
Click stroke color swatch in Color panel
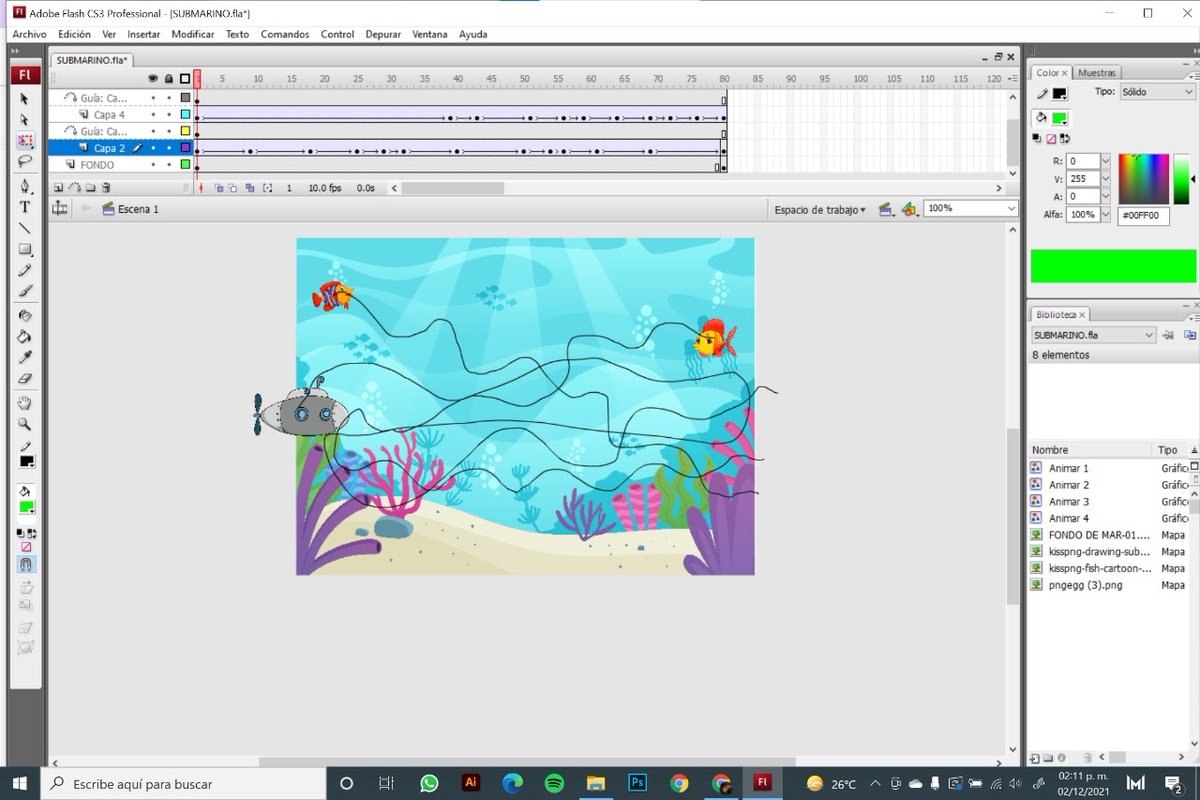(x=1059, y=94)
